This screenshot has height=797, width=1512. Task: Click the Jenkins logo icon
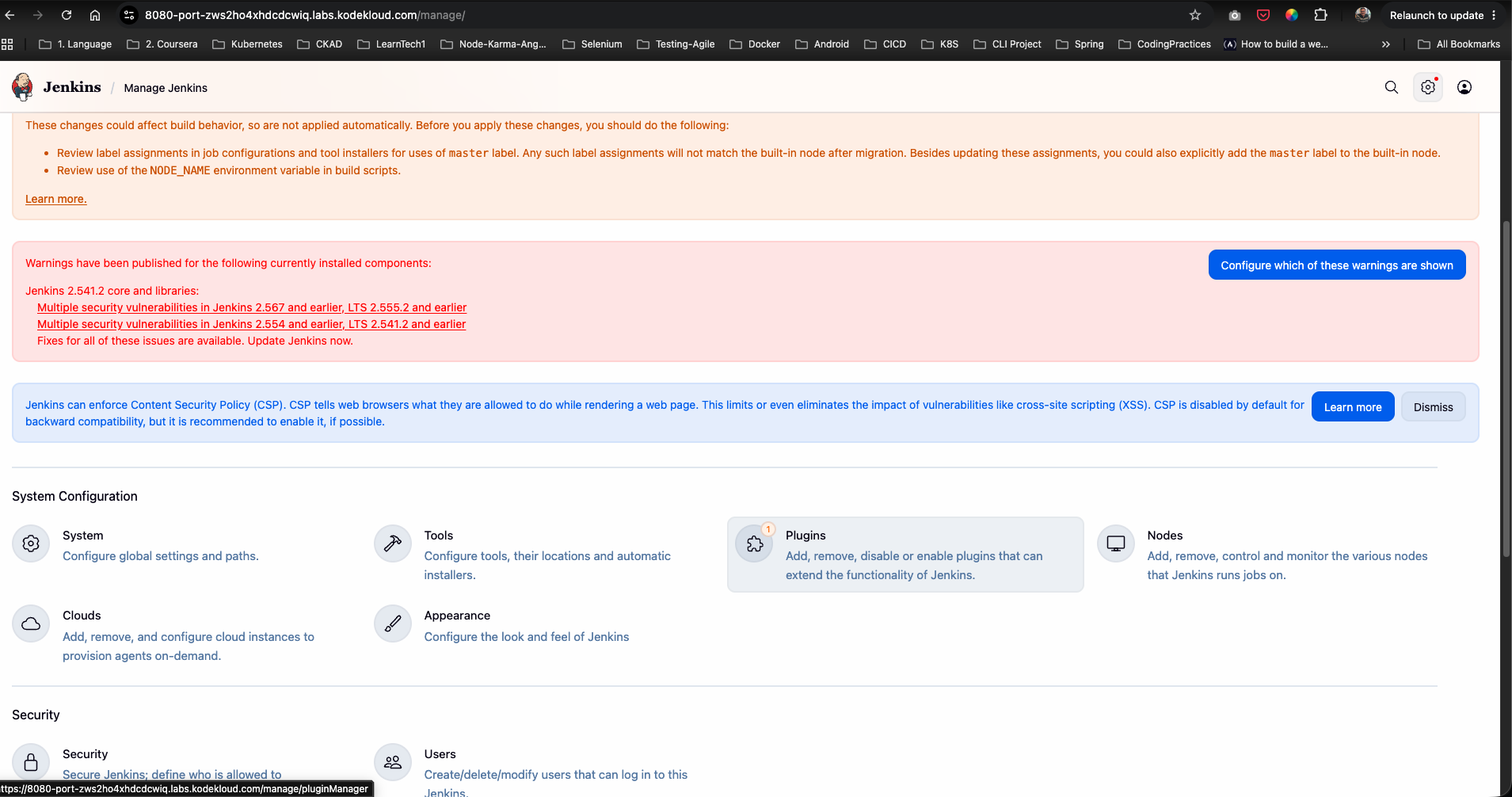pyautogui.click(x=22, y=87)
